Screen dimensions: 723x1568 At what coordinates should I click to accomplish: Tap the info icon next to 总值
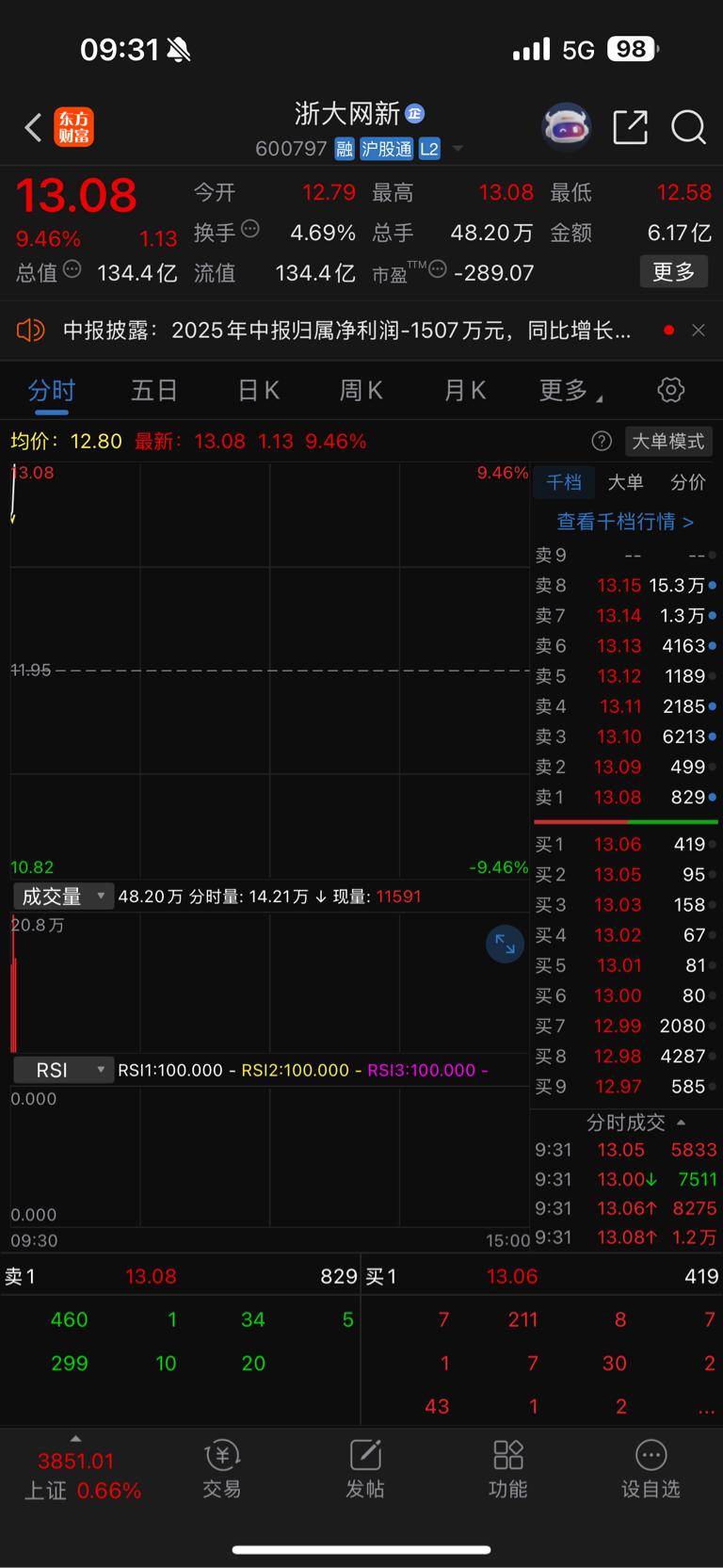72,270
